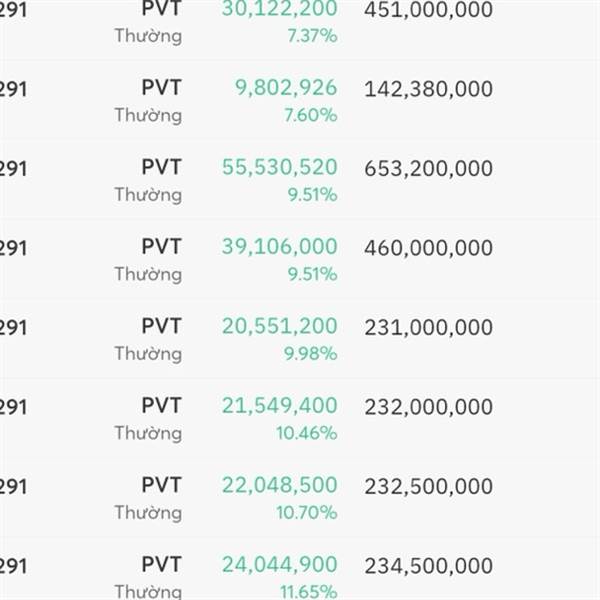Click the 232,000,000 amount
Viewport: 600px width, 600px height.
pyautogui.click(x=428, y=407)
